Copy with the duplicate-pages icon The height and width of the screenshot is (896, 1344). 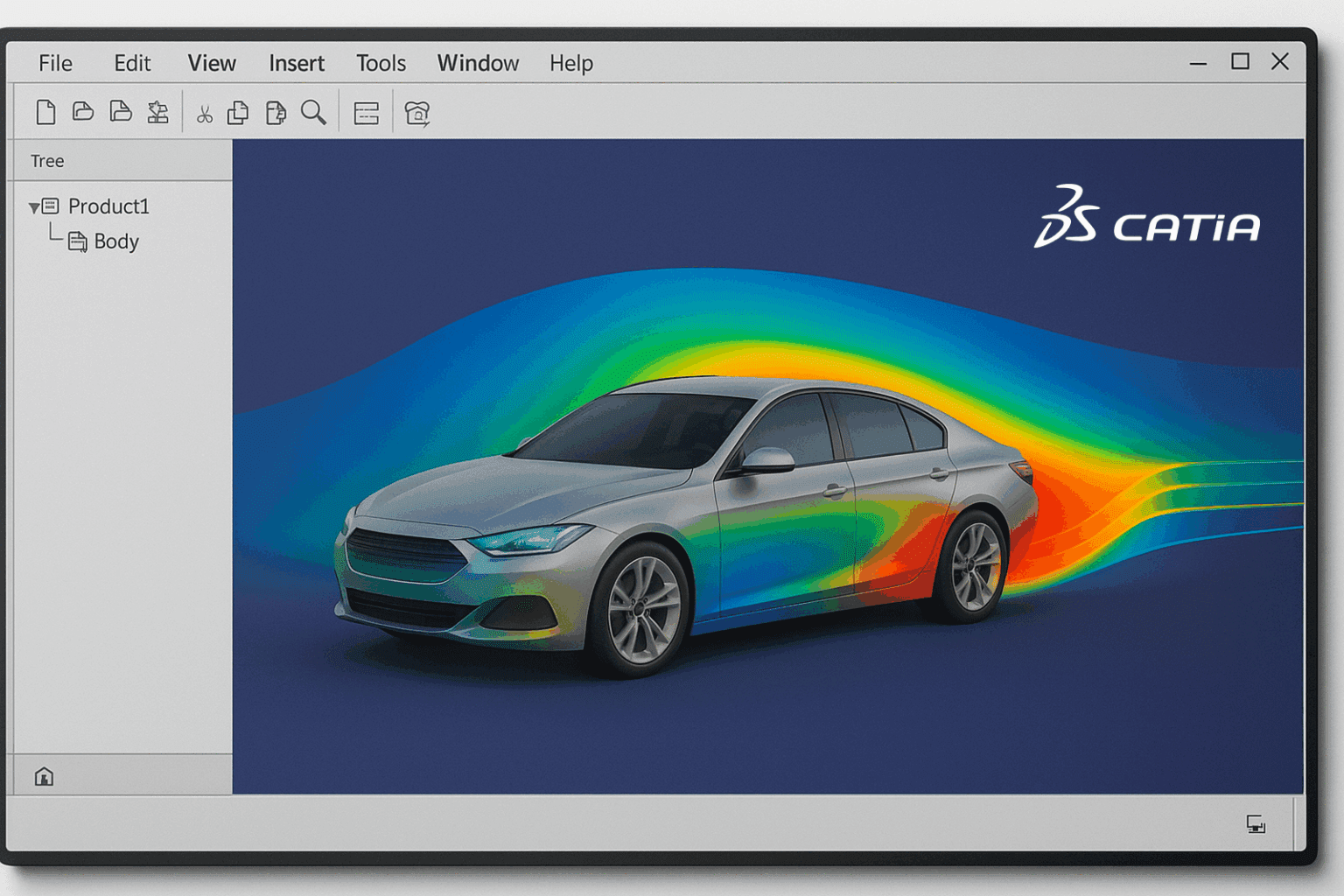[238, 112]
